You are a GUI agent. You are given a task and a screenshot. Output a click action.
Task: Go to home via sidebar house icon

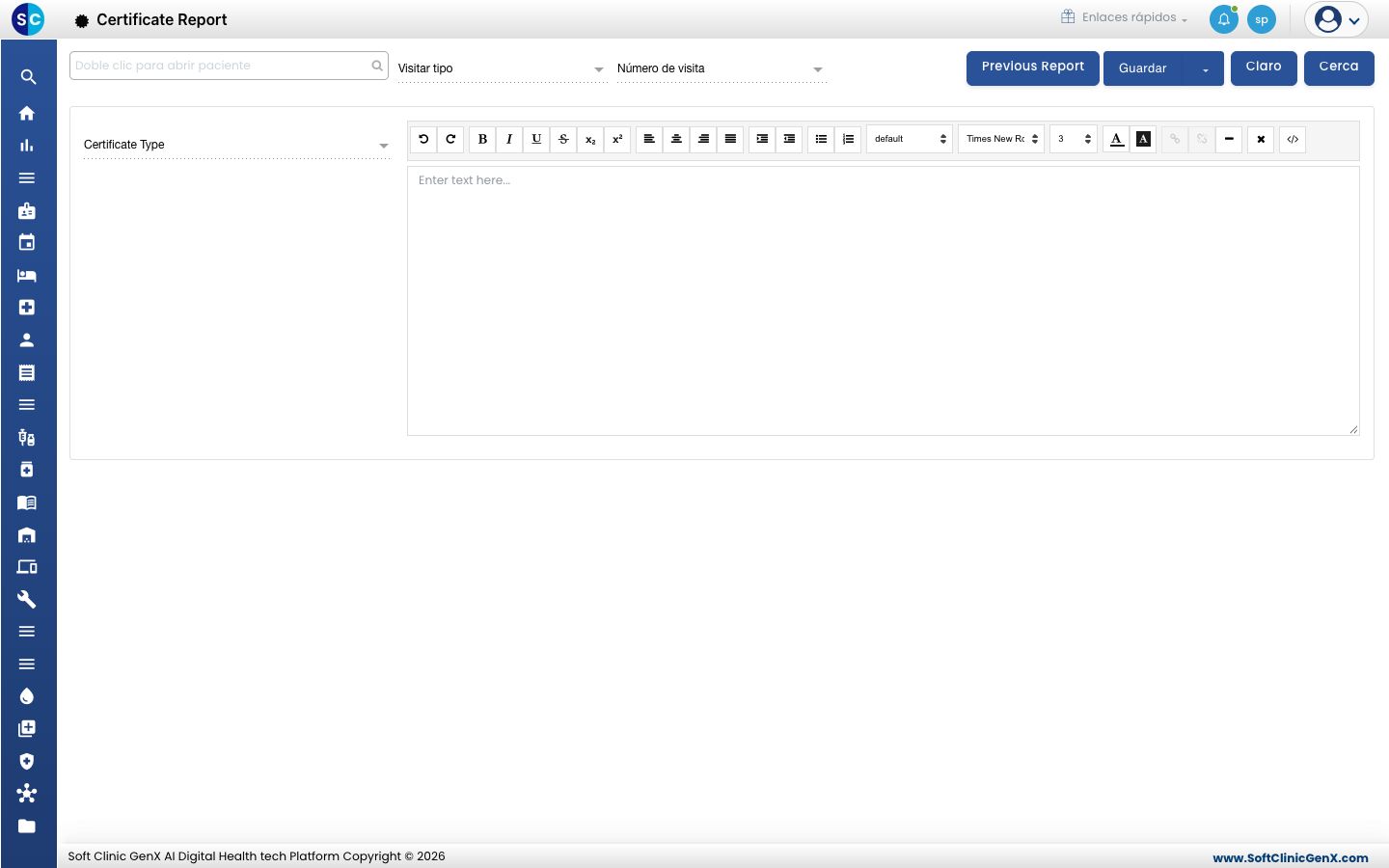click(x=27, y=113)
